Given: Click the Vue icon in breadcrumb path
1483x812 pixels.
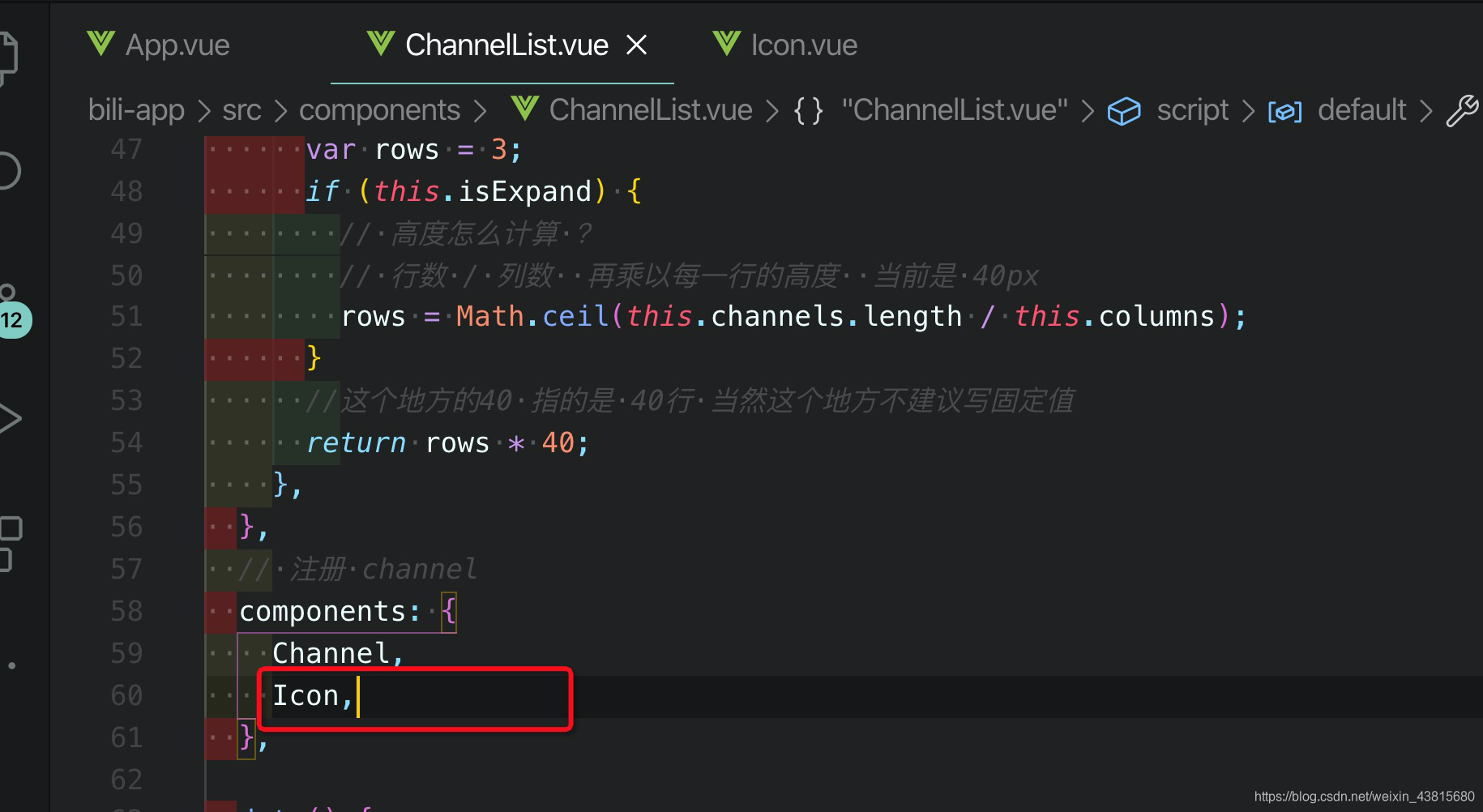Looking at the screenshot, I should [525, 108].
